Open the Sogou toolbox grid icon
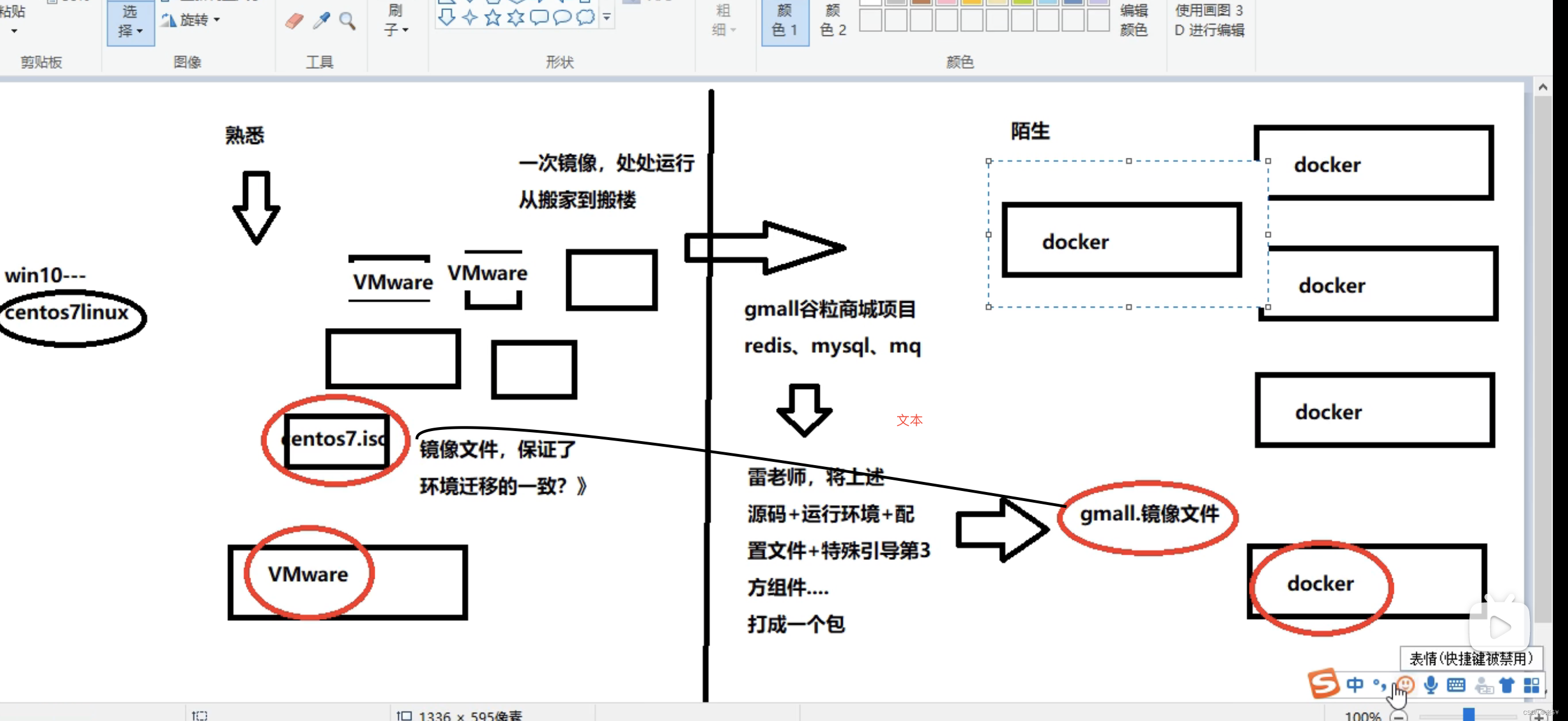The image size is (1568, 721). pyautogui.click(x=1532, y=685)
